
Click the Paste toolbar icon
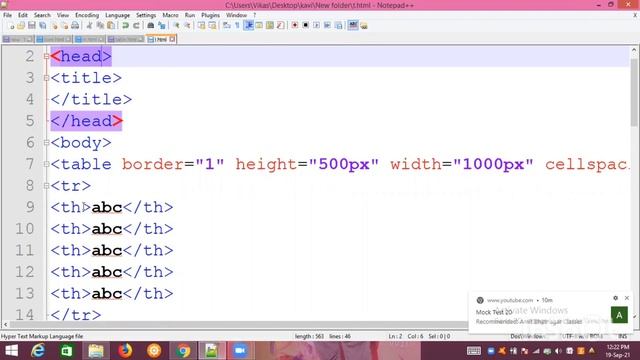tap(111, 25)
